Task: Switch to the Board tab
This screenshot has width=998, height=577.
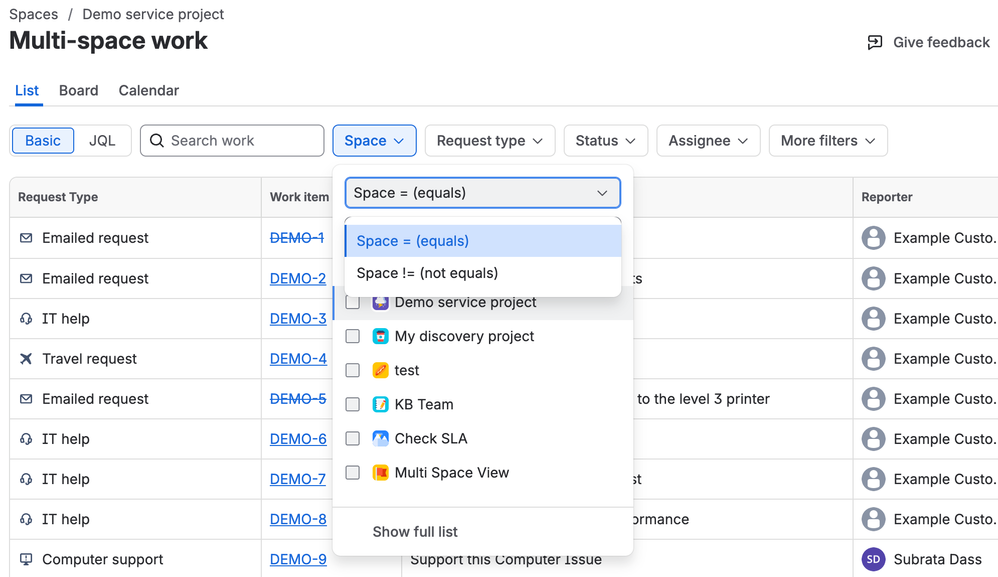Action: (x=78, y=90)
